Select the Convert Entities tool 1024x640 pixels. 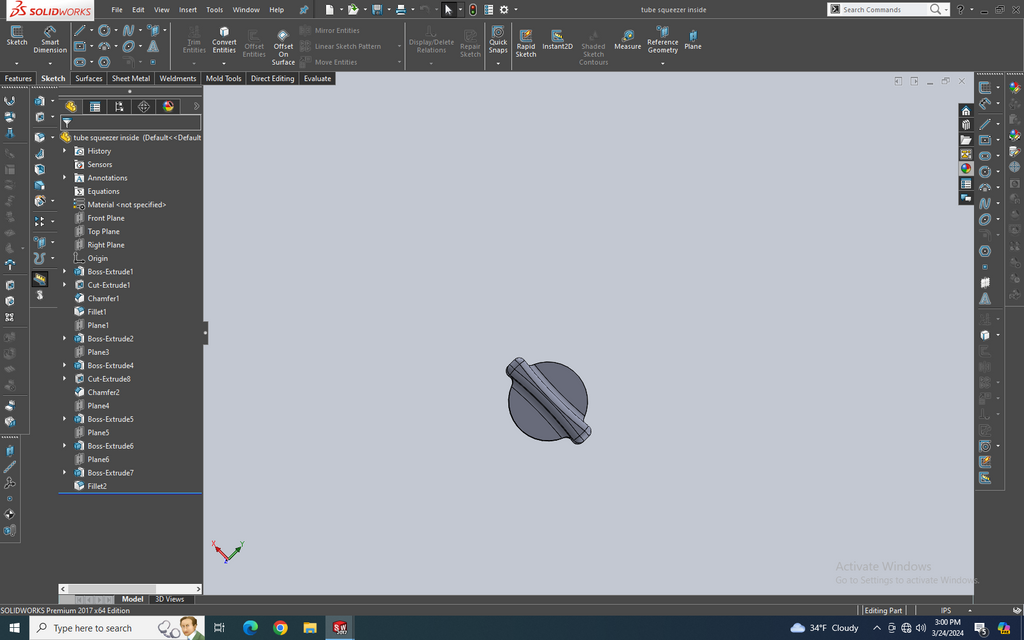[224, 40]
